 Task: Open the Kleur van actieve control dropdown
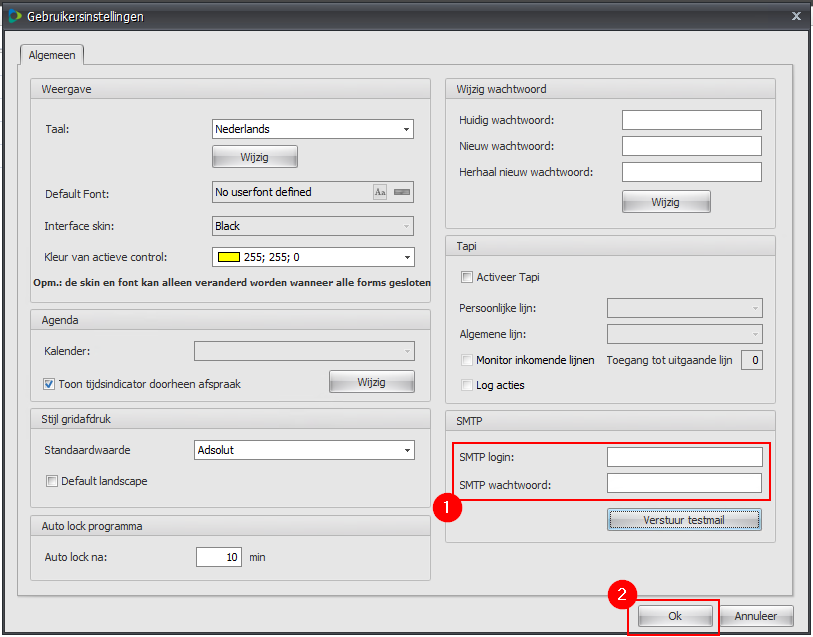[406, 257]
